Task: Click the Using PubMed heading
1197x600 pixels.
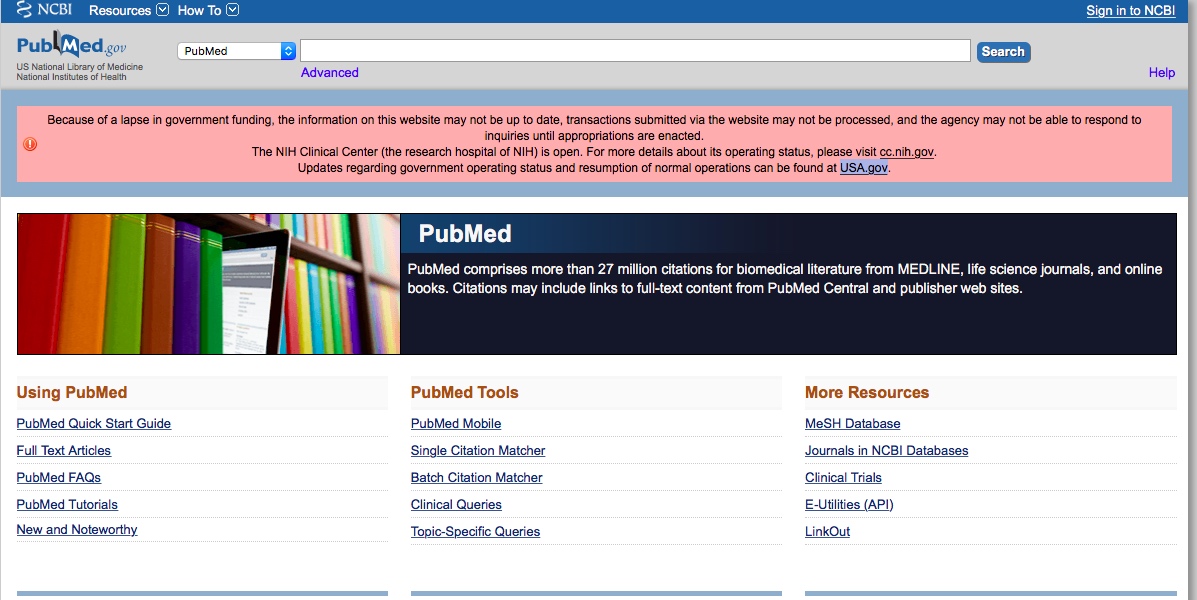Action: pos(72,392)
